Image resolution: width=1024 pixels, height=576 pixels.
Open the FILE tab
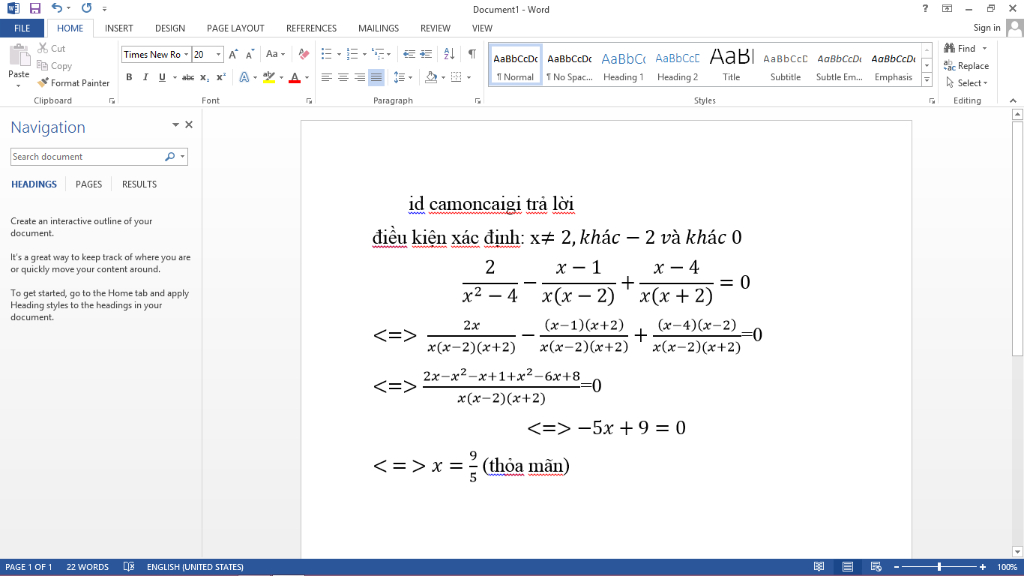(x=22, y=28)
